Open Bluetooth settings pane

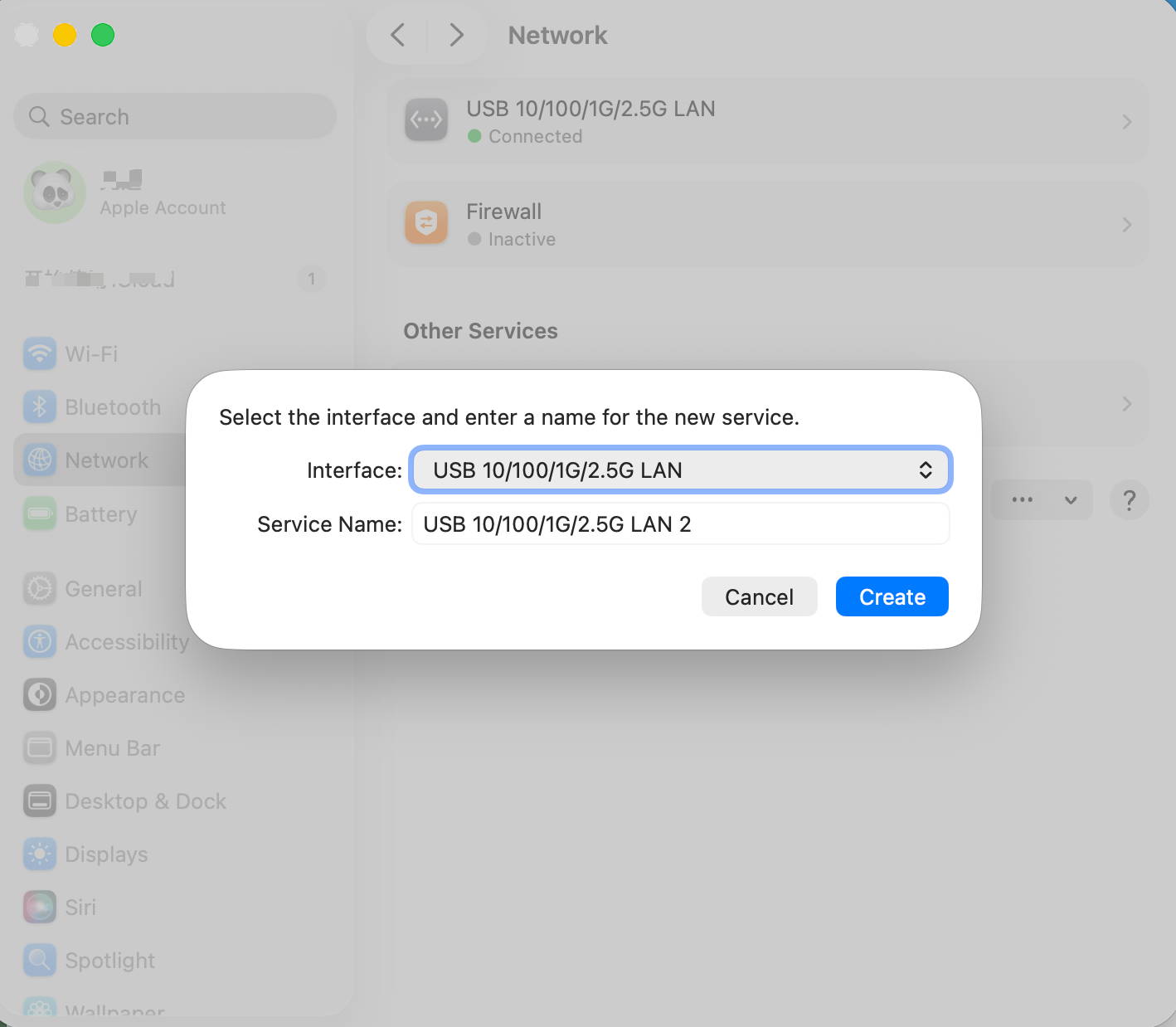coord(174,407)
